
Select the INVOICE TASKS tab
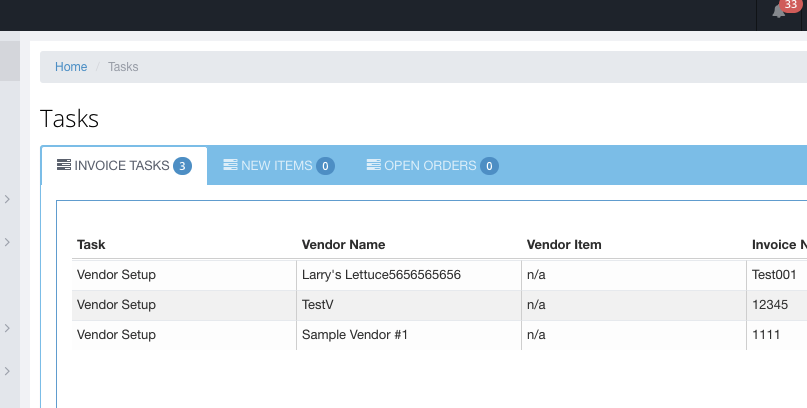coord(124,166)
